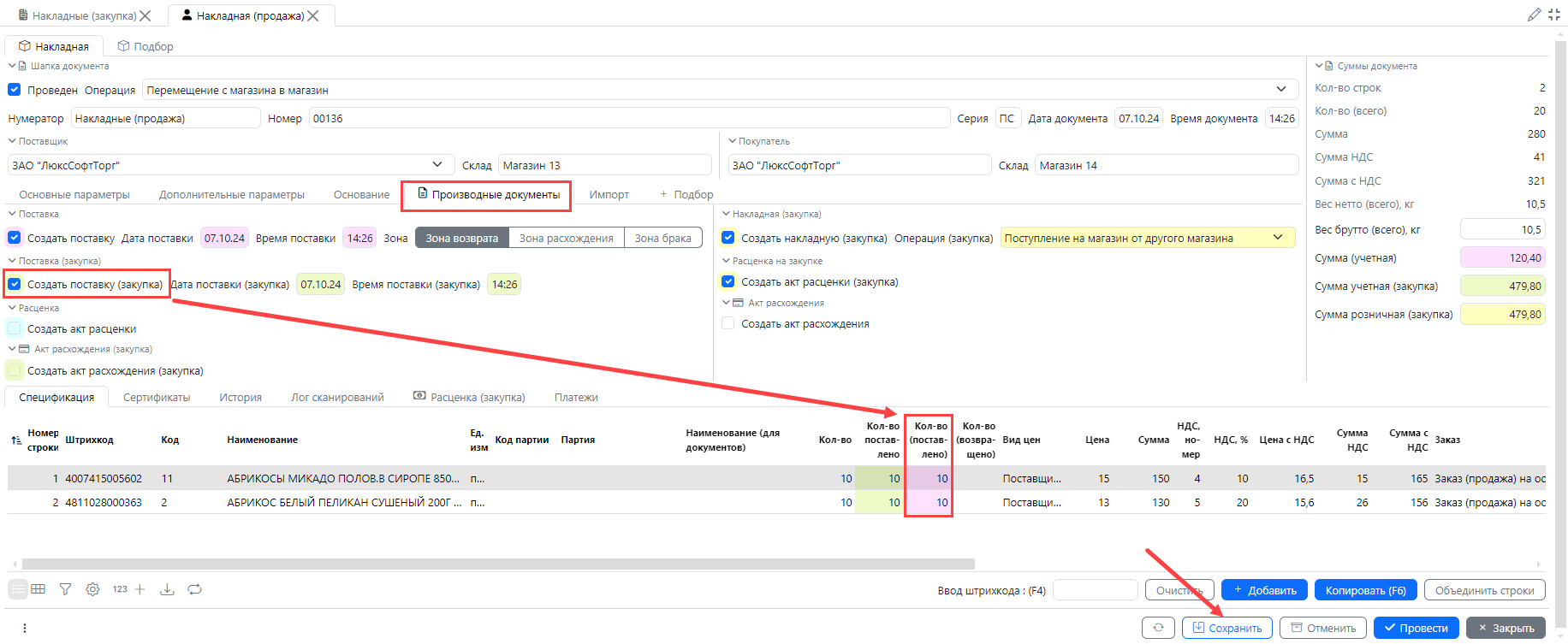Open grid settings gear icon
This screenshot has width=1568, height=644.
point(92,589)
